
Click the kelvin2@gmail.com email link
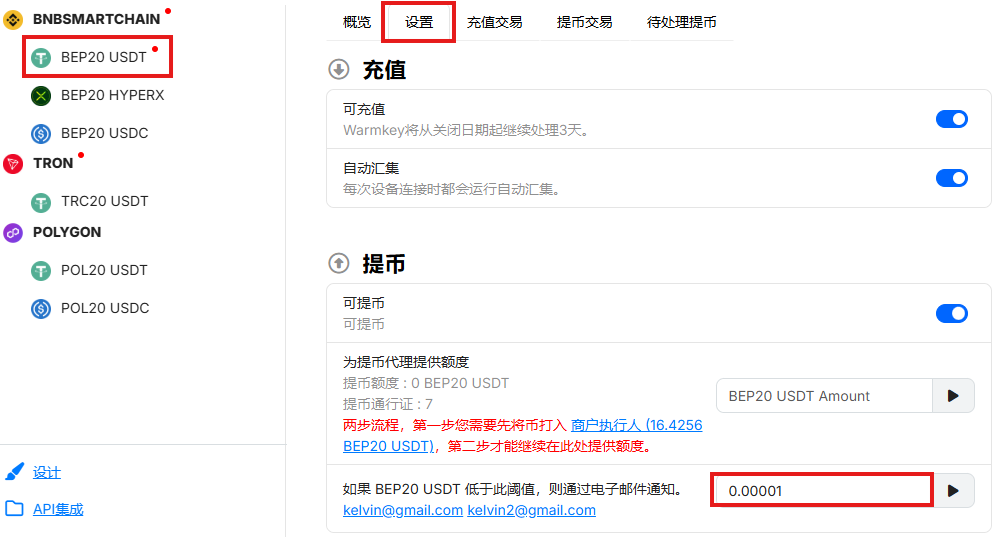tap(532, 510)
